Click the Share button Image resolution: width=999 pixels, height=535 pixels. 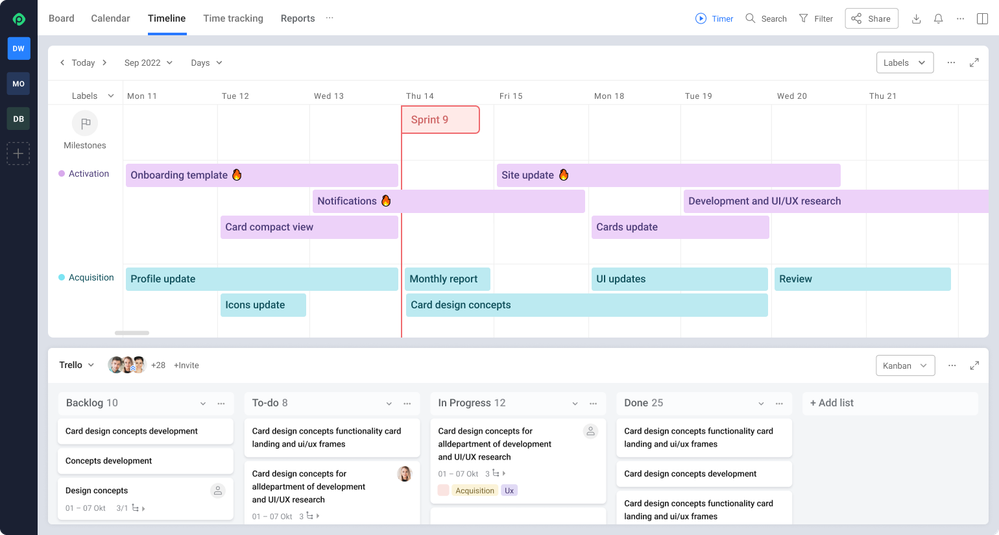tap(872, 18)
